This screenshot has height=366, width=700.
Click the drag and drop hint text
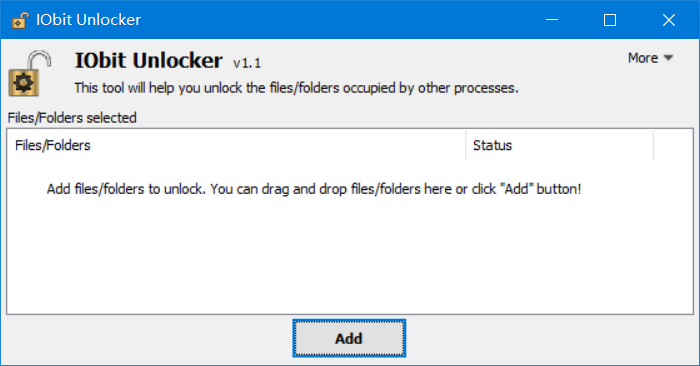pos(314,189)
